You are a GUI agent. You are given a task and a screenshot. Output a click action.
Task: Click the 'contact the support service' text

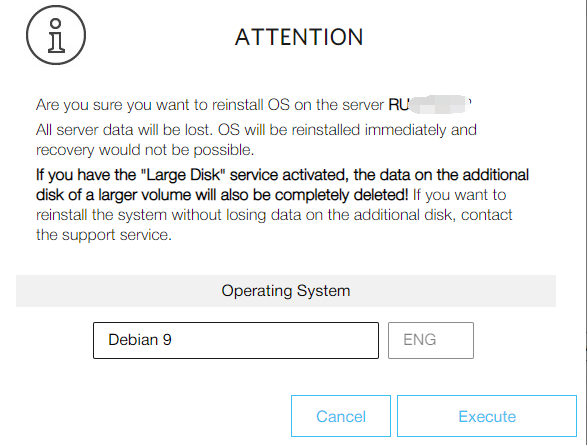274,225
